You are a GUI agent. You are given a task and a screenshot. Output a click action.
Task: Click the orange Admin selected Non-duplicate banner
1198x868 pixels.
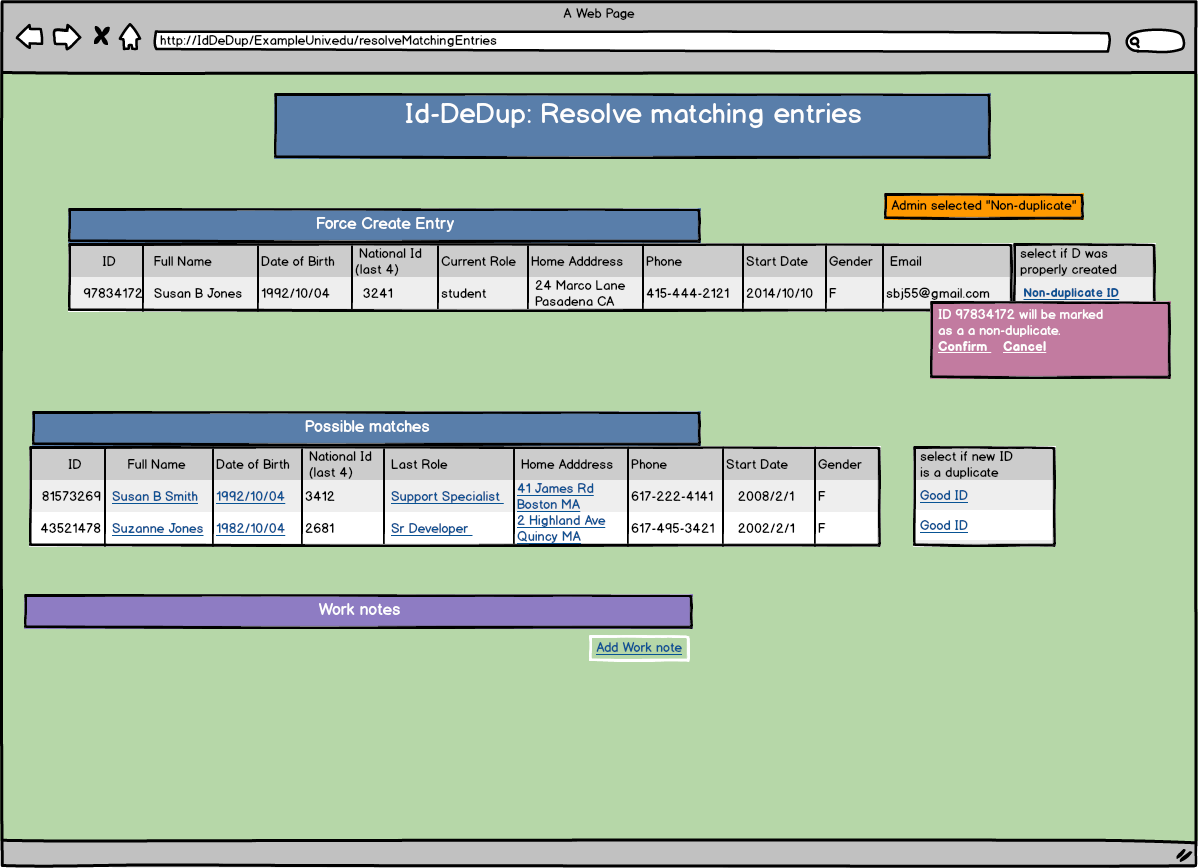[983, 206]
